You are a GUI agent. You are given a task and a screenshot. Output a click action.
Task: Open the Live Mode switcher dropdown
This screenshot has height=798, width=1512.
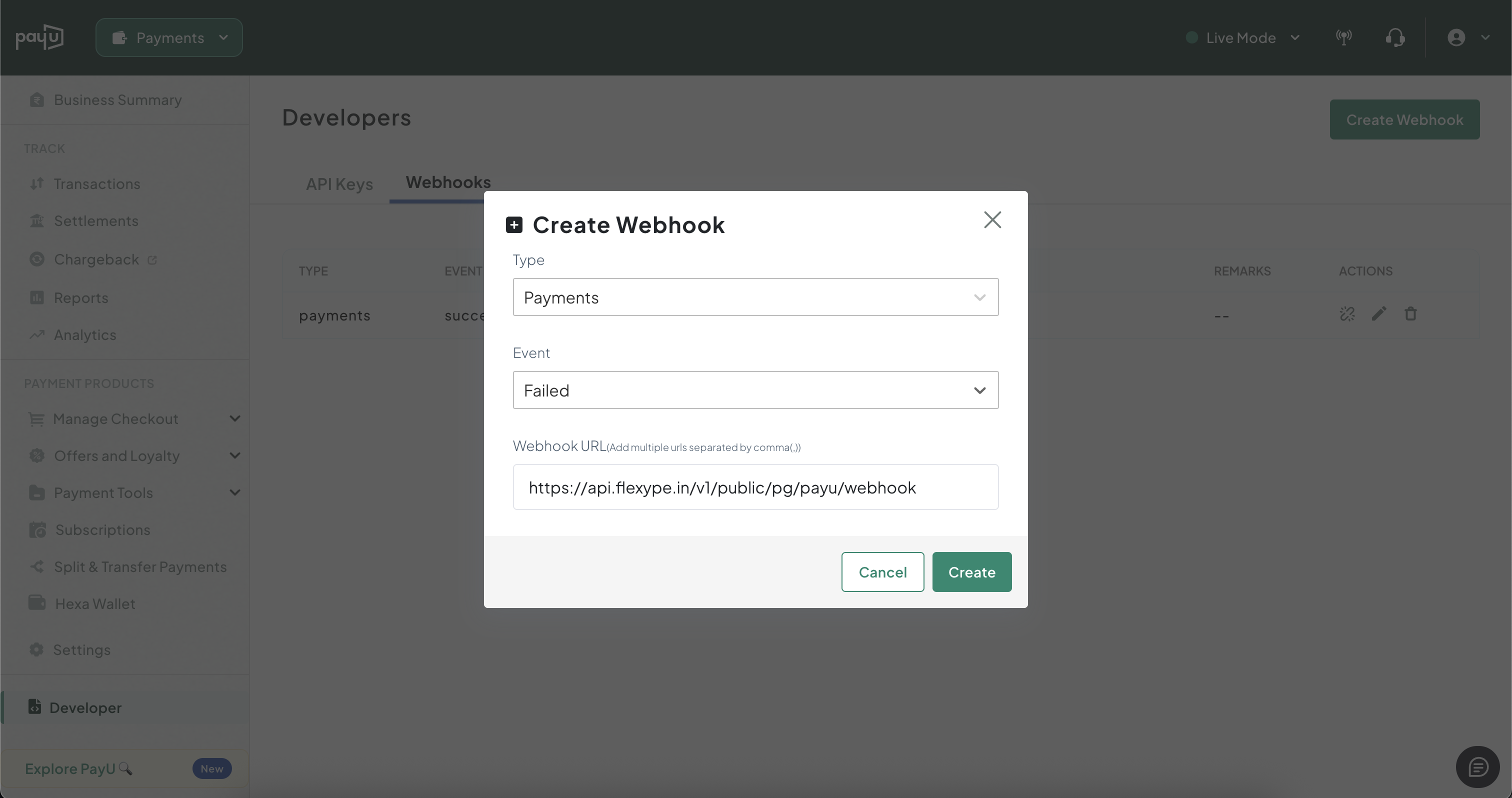[x=1243, y=38]
